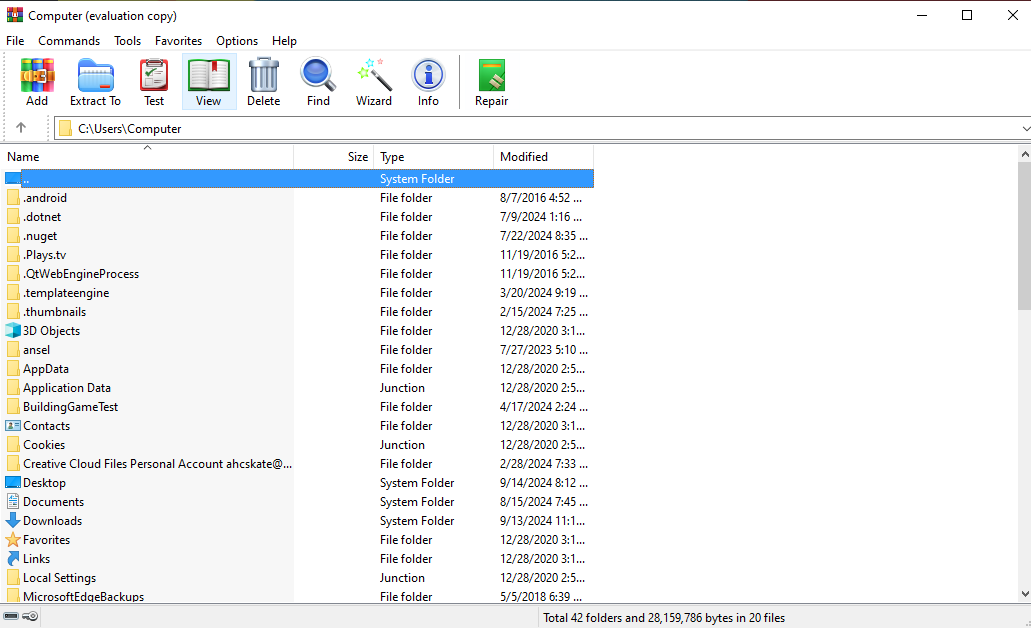Open the File menu
Viewport: 1031px width, 628px height.
point(15,41)
